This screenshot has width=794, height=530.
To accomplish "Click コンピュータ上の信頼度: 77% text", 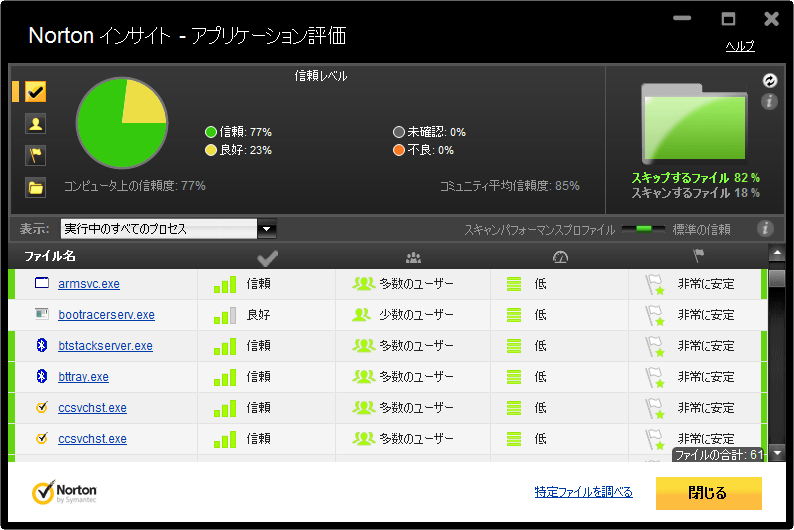I will pyautogui.click(x=135, y=186).
